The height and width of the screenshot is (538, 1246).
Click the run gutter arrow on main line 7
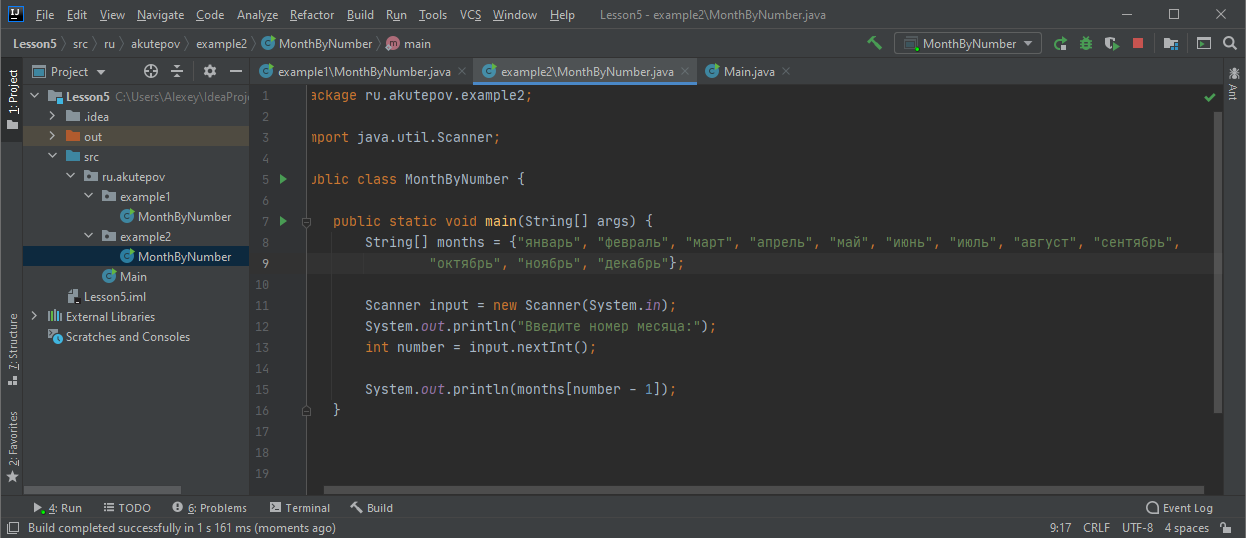tap(283, 221)
